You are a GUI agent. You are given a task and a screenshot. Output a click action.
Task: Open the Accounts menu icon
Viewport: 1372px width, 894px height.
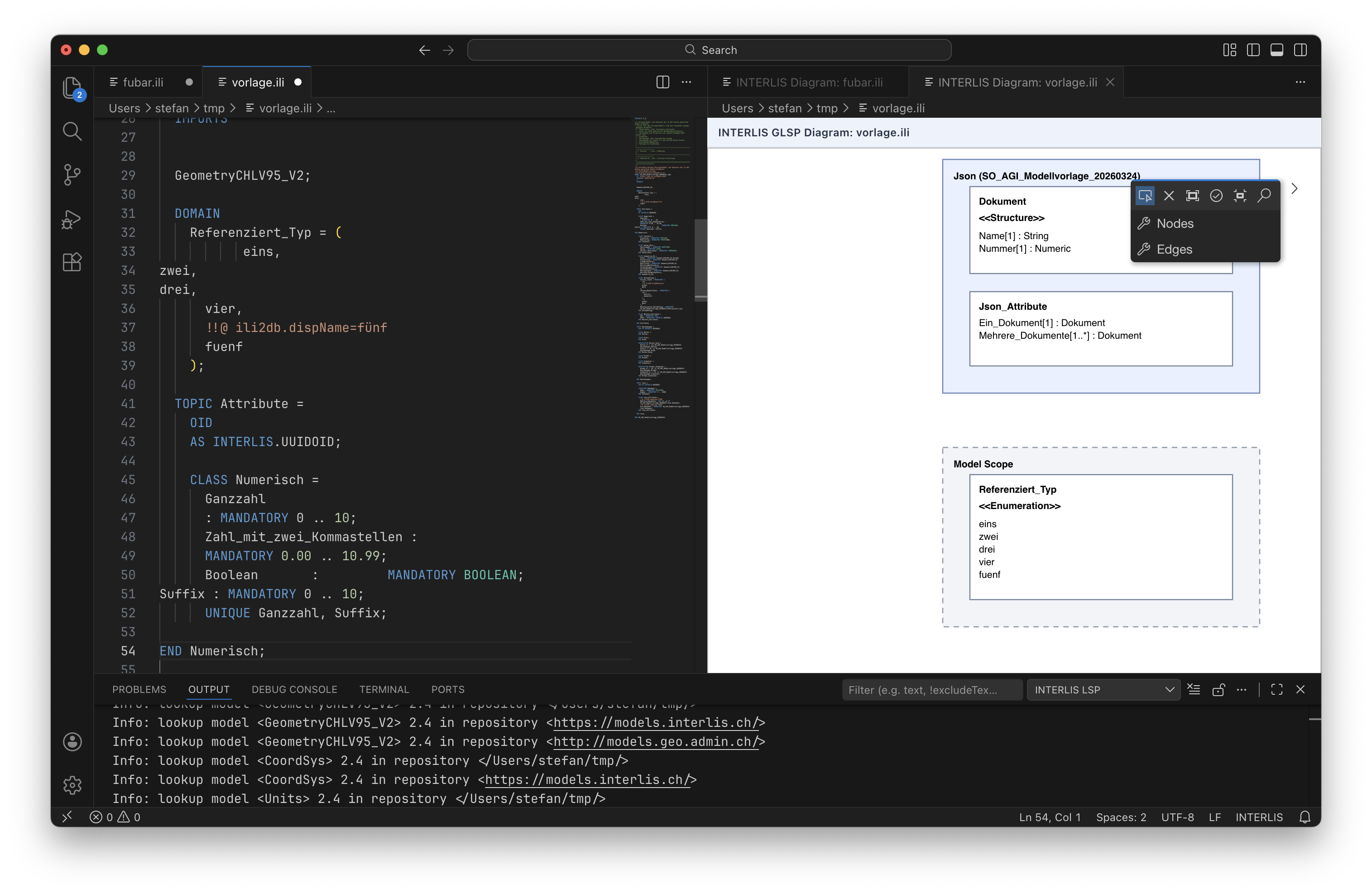pos(72,742)
